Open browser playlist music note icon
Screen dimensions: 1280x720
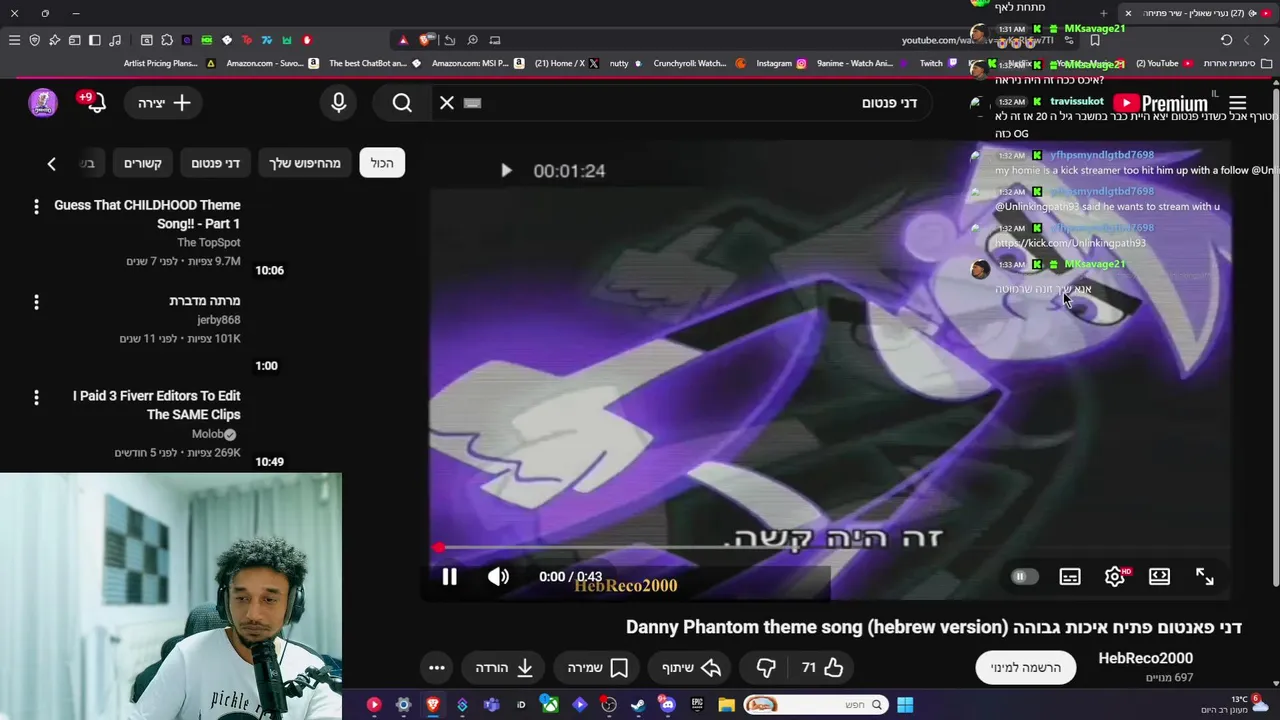tap(115, 40)
